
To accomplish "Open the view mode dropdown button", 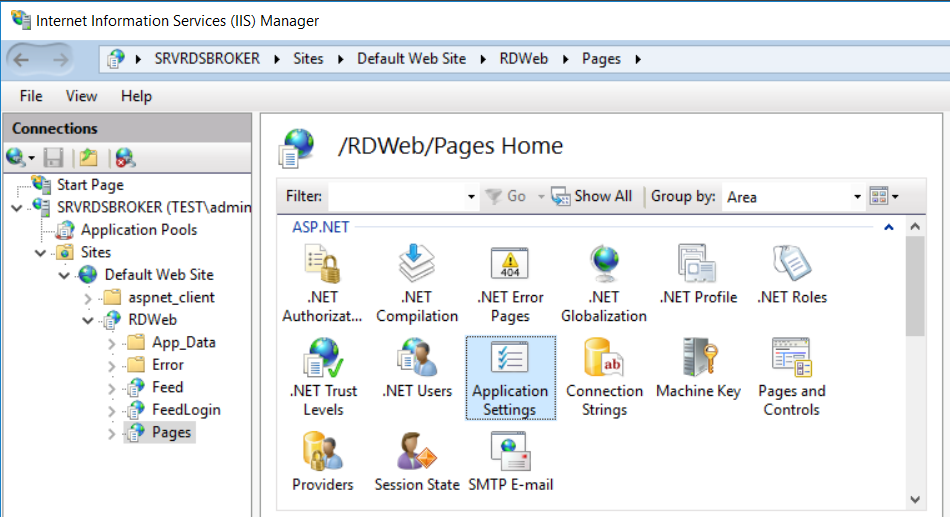I will [x=884, y=197].
